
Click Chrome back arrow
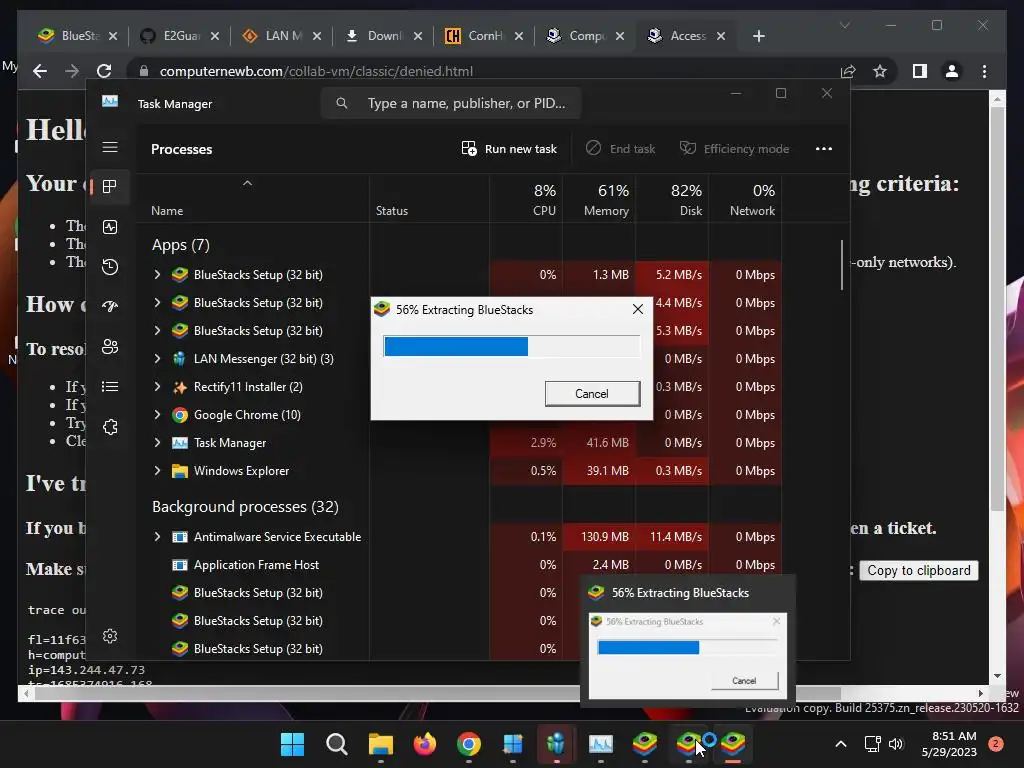40,71
